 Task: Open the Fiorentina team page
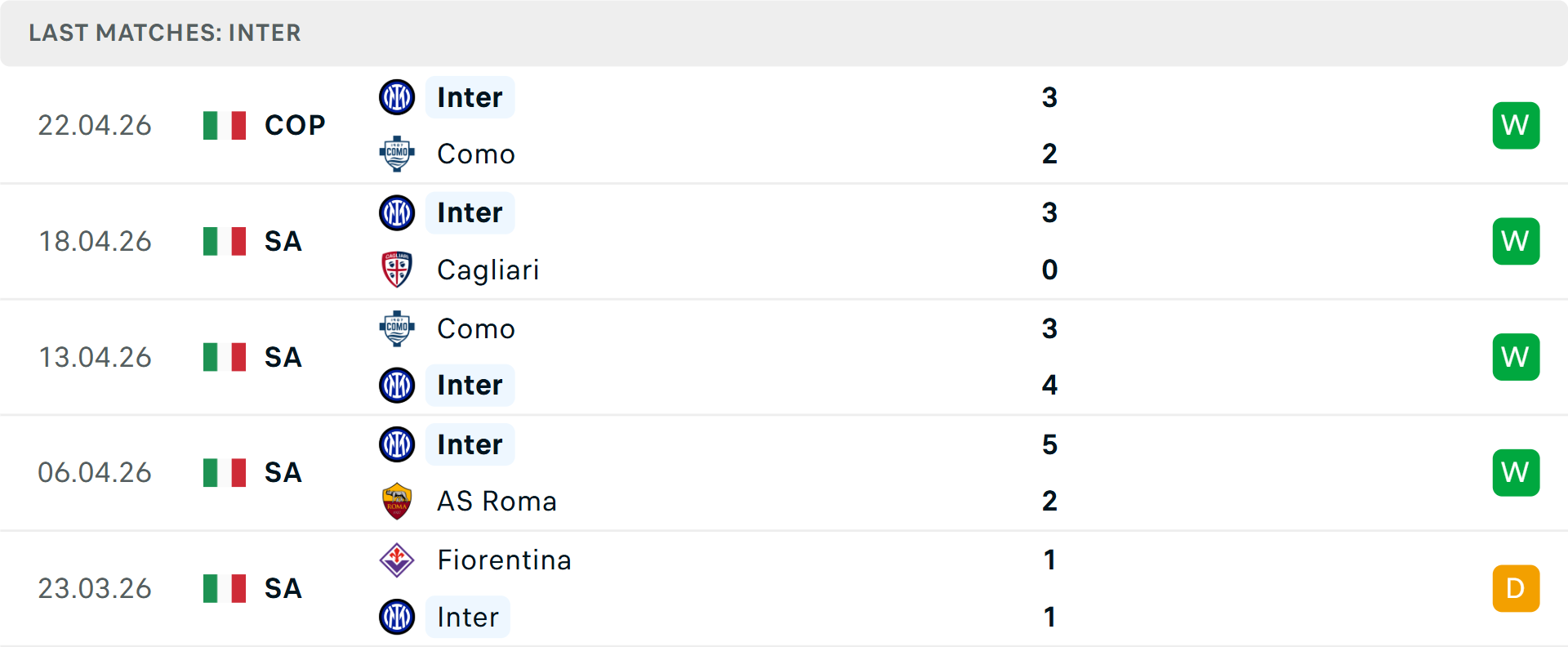(x=504, y=560)
